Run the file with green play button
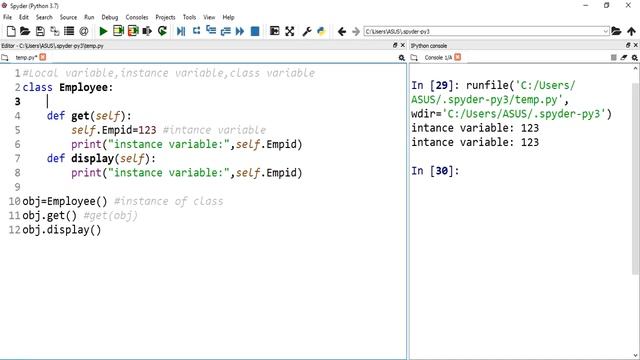Screen dimensions: 640x360 point(103,31)
